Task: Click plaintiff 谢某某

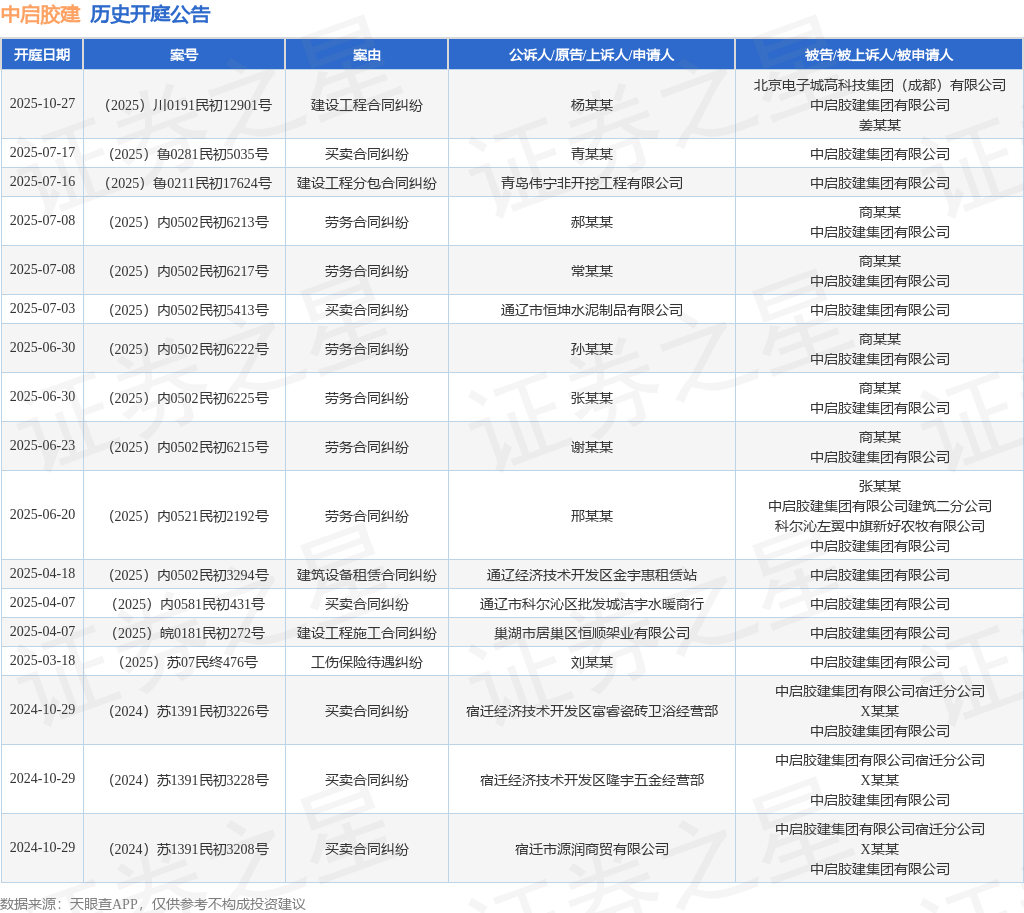Action: 592,447
